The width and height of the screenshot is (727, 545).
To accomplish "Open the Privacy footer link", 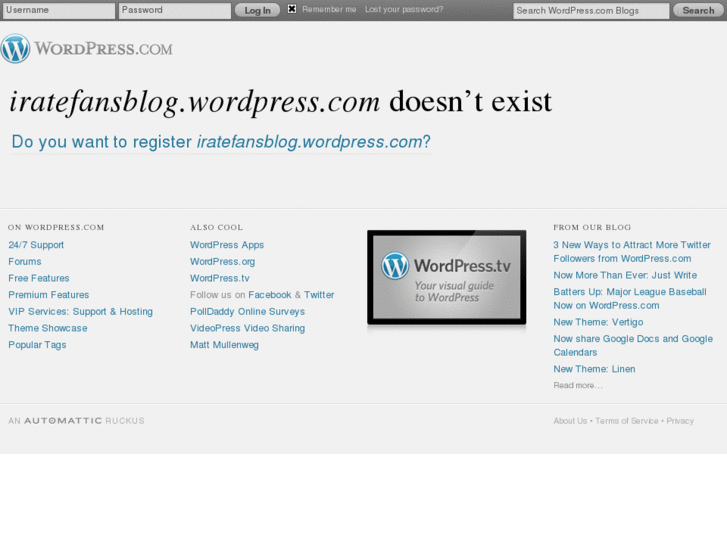I will point(680,421).
